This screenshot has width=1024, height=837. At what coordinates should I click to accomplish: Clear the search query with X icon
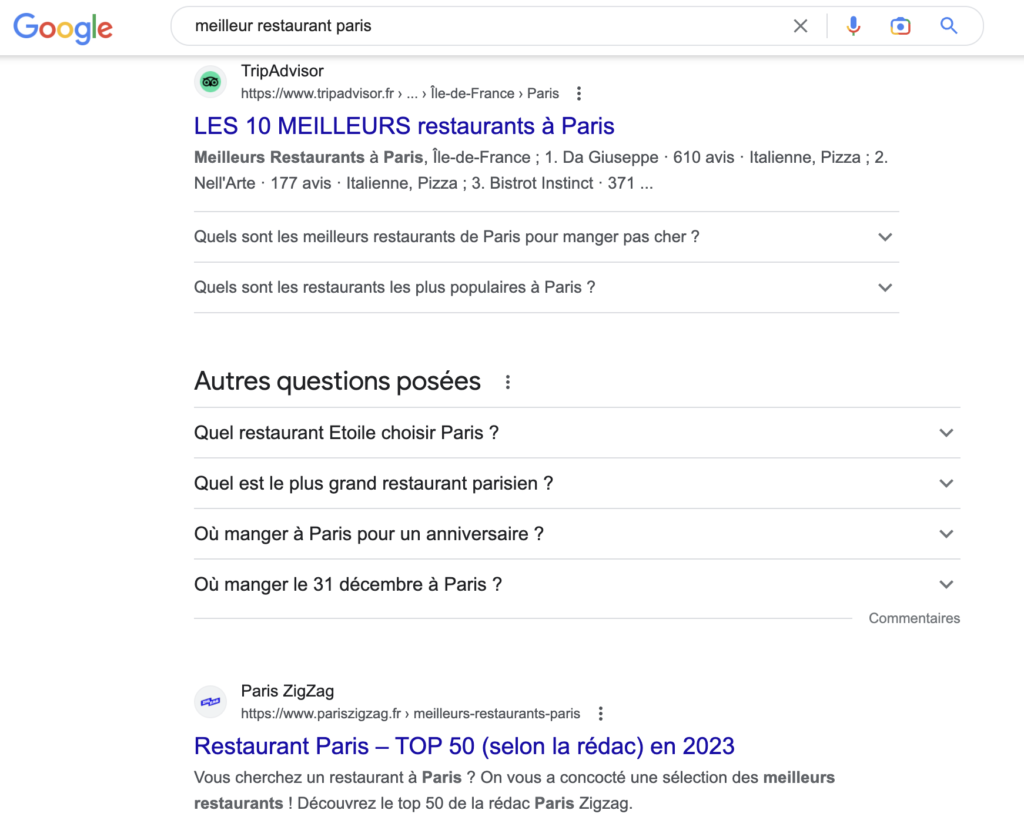tap(800, 27)
